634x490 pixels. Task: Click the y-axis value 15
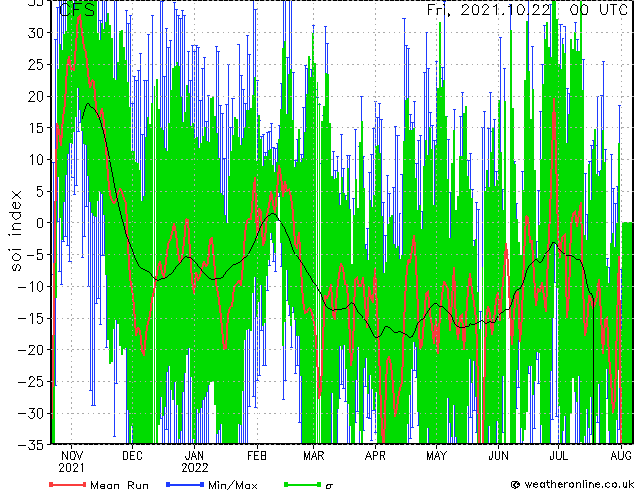[35, 128]
